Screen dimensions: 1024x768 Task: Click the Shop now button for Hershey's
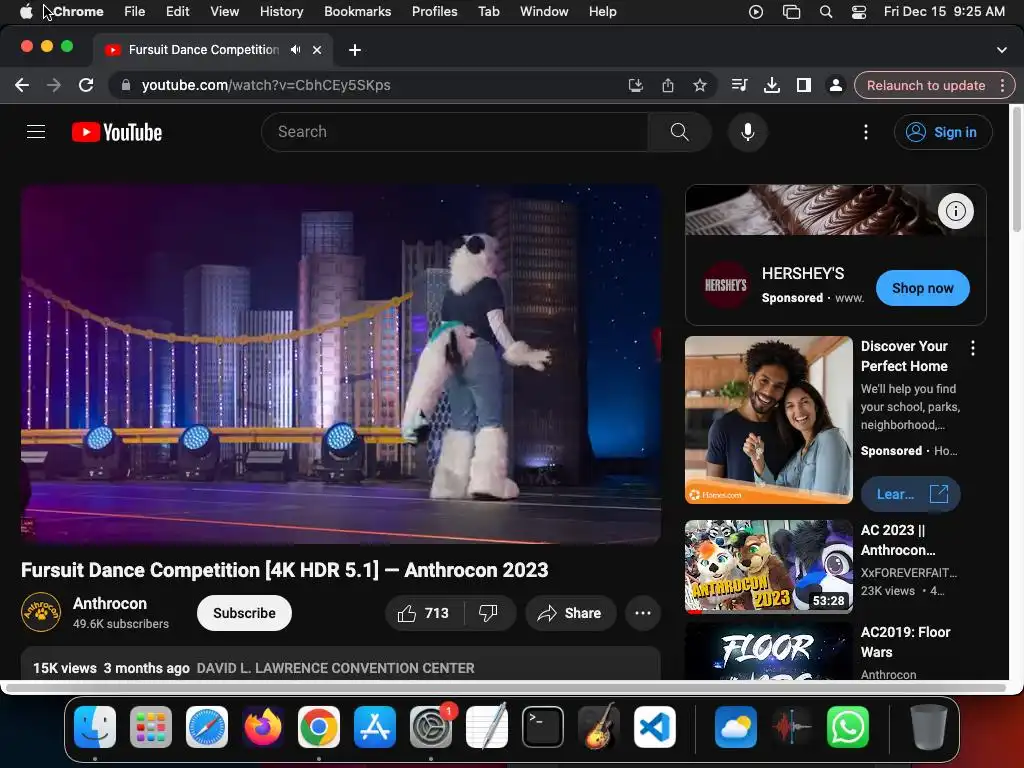pyautogui.click(x=922, y=288)
